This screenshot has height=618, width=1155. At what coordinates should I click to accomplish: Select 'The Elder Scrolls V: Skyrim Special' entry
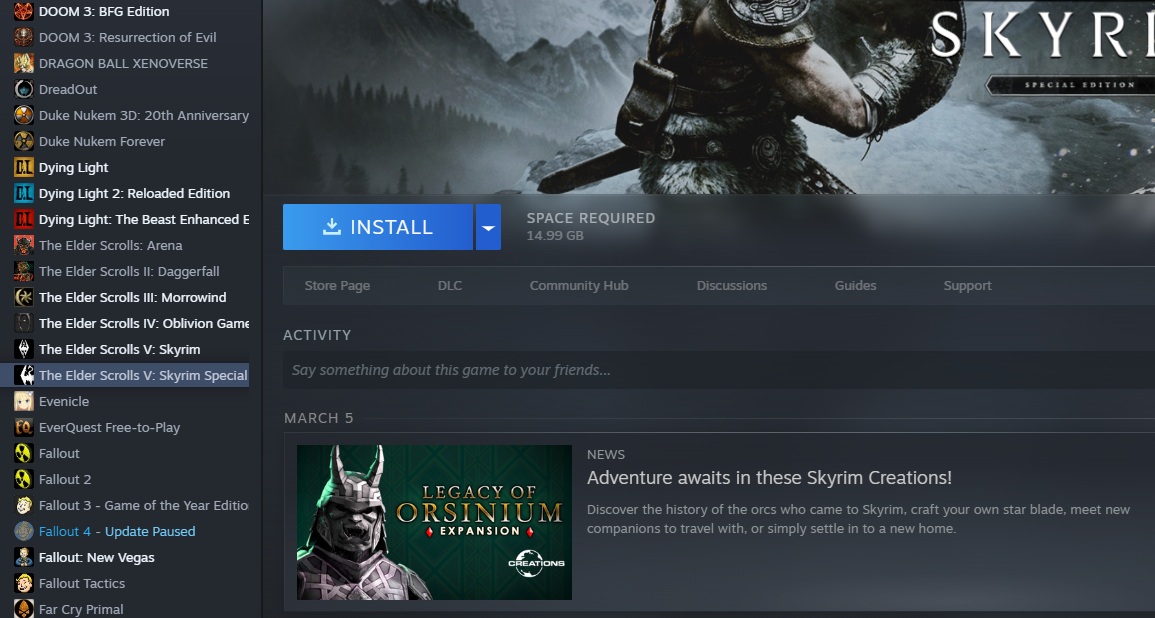[x=143, y=375]
